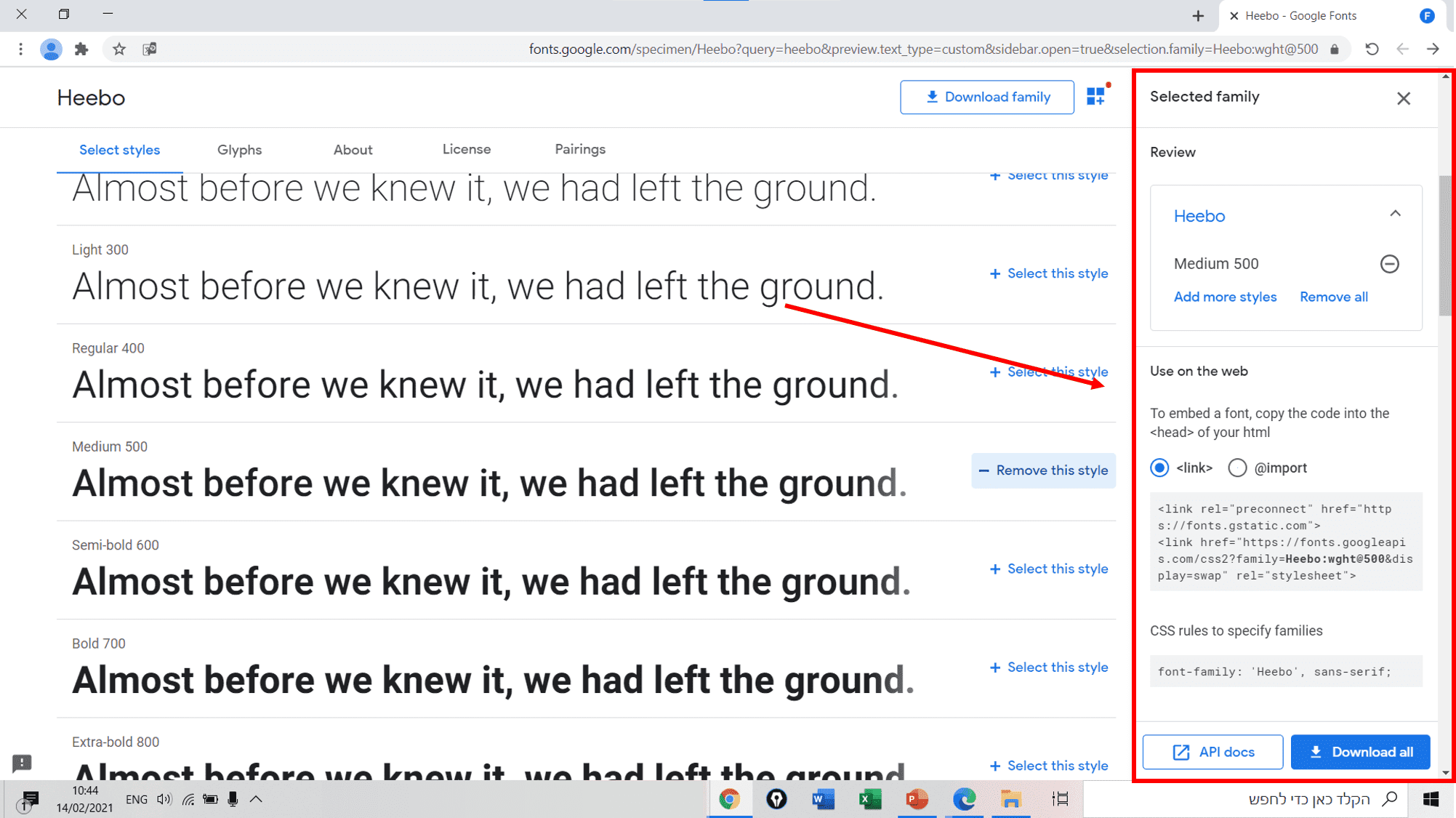
Task: Click the taskbar search box
Action: point(1245,799)
